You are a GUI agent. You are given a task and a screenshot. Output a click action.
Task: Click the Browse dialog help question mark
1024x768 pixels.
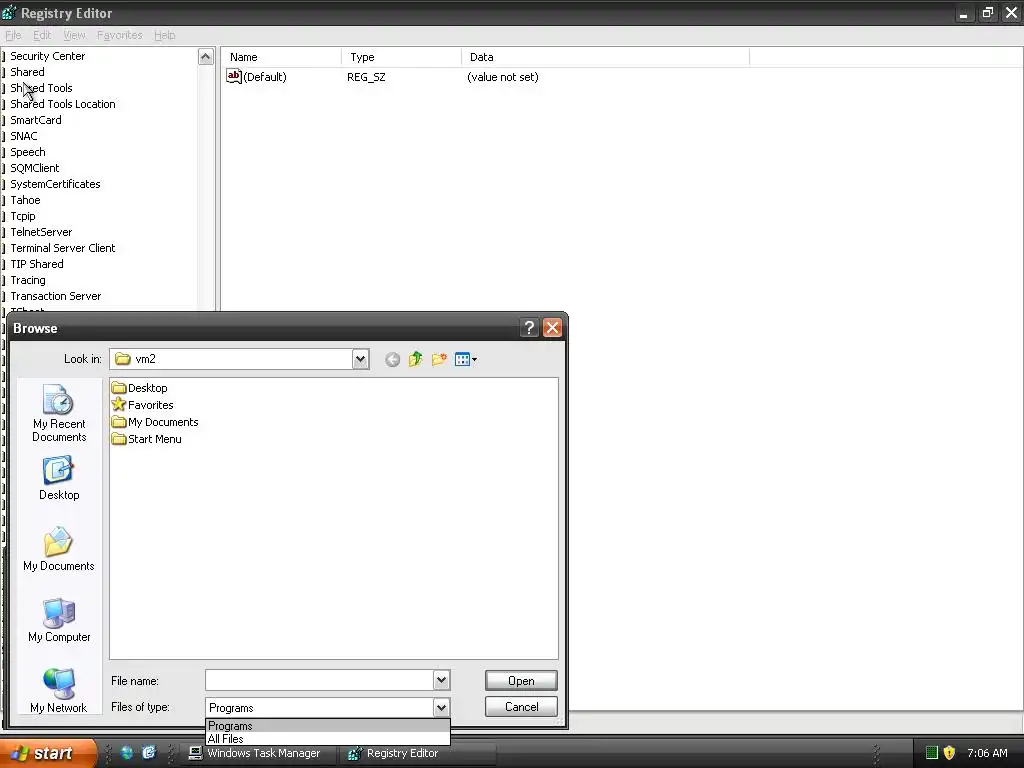[529, 328]
